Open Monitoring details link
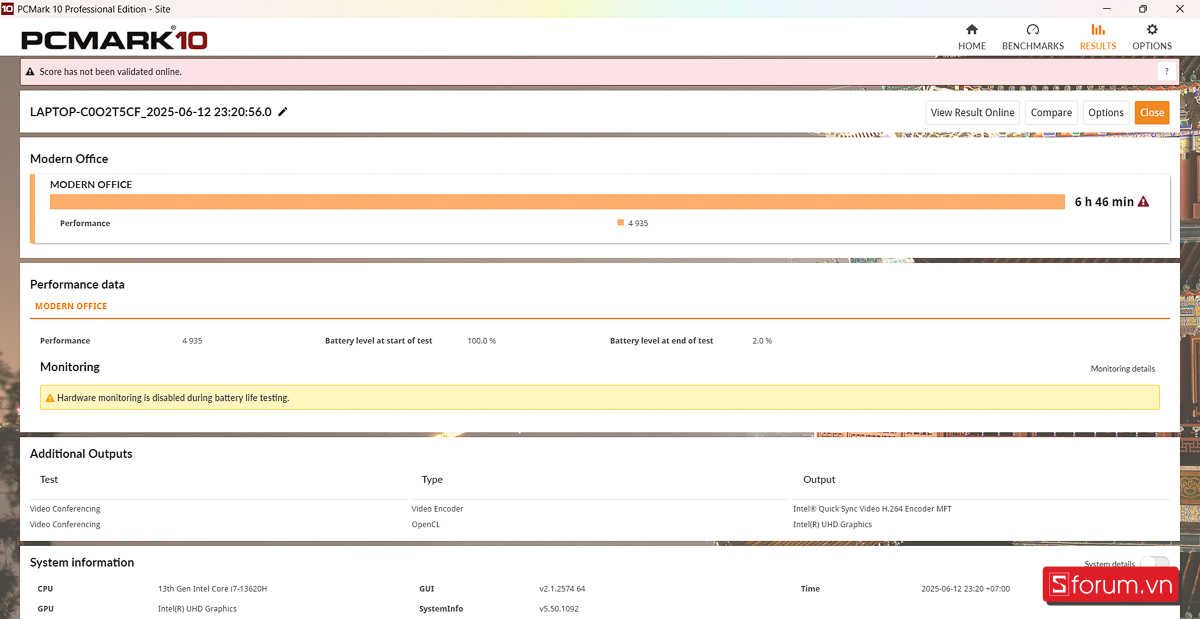Screen dimensions: 1200x619 1123,369
